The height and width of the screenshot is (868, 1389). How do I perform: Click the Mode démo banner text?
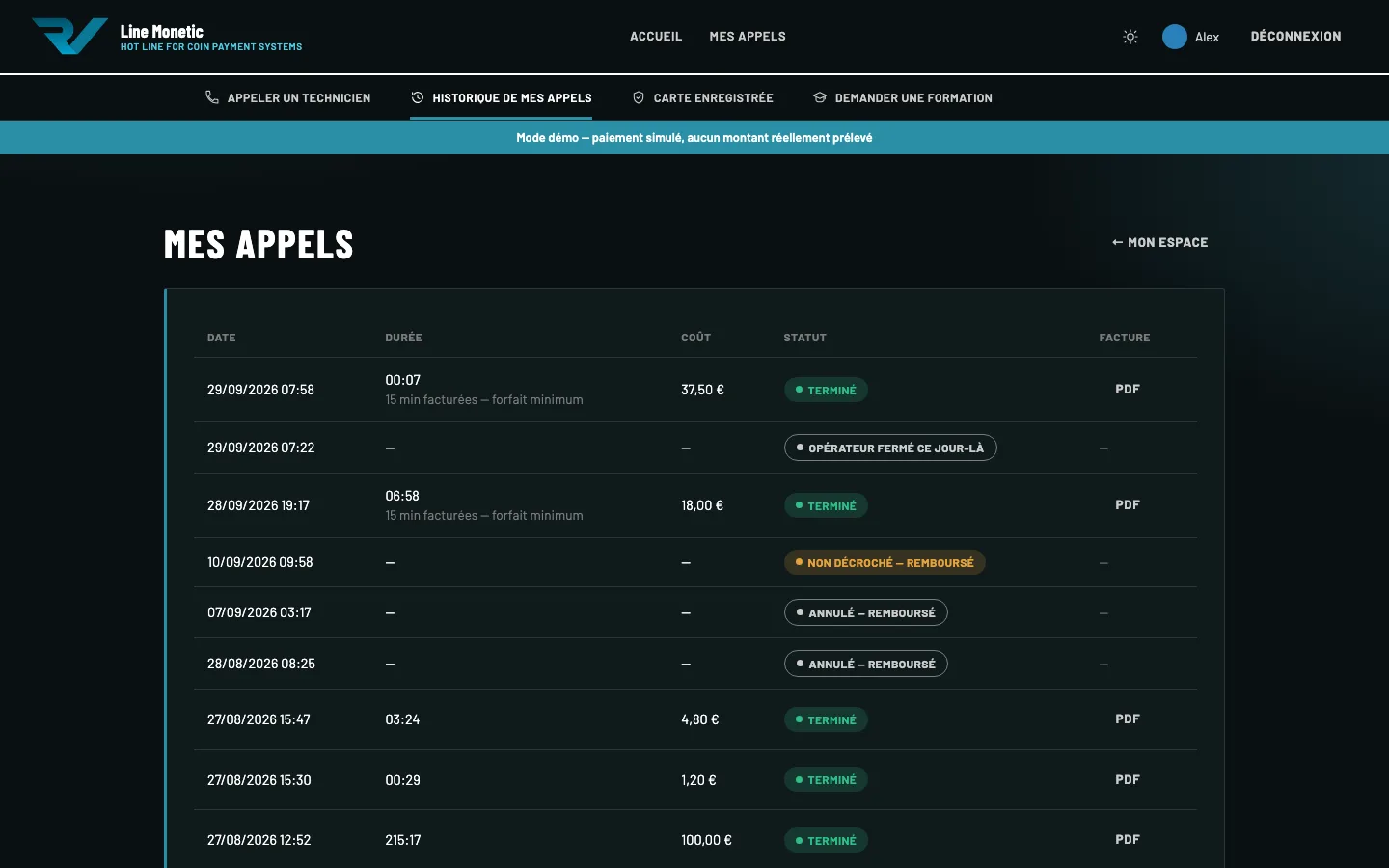point(694,138)
